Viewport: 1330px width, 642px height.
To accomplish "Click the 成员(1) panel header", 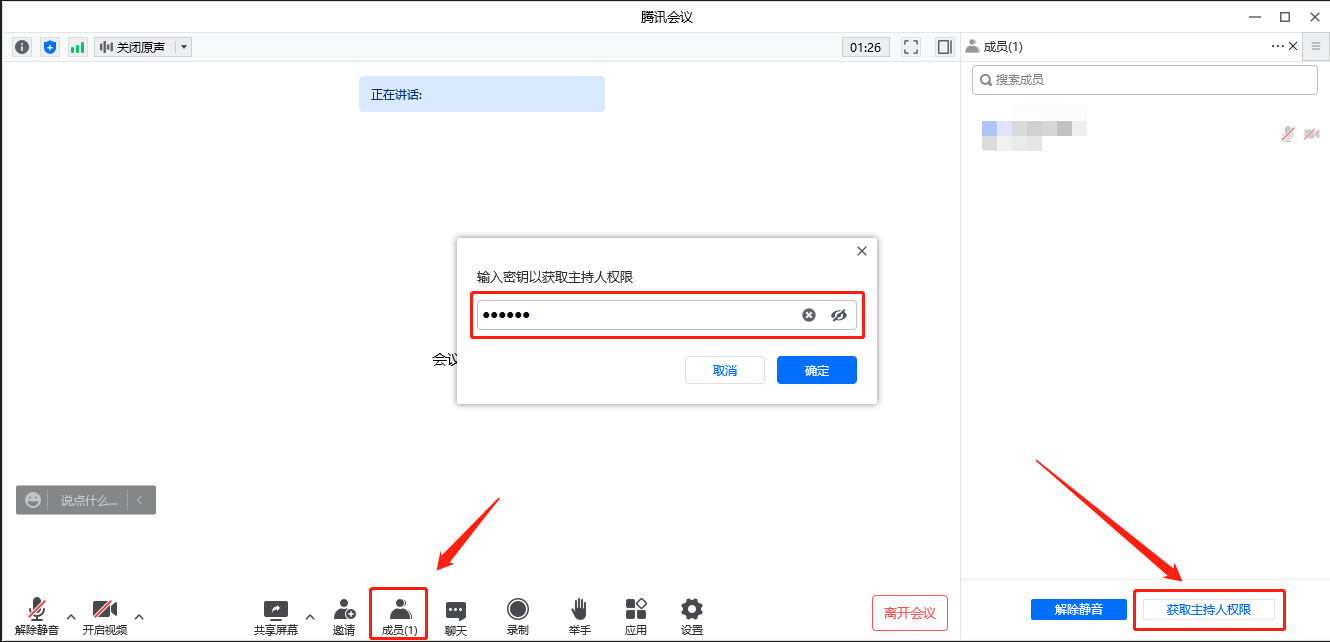I will click(1003, 46).
